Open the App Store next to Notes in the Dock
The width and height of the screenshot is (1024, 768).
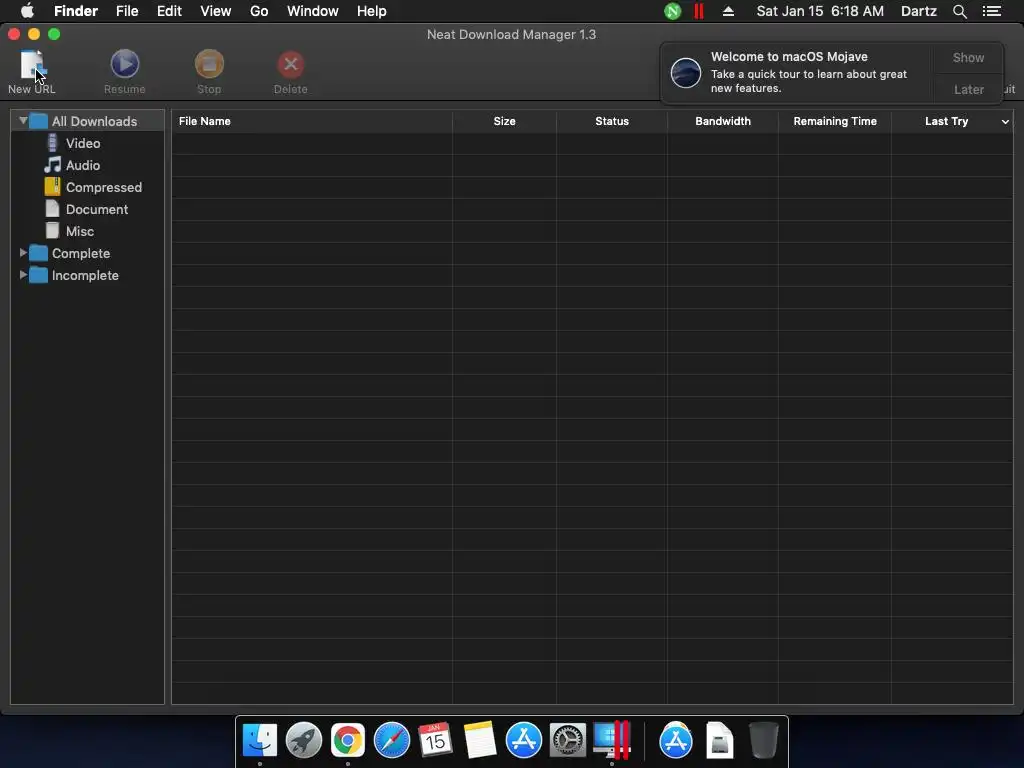click(x=524, y=741)
